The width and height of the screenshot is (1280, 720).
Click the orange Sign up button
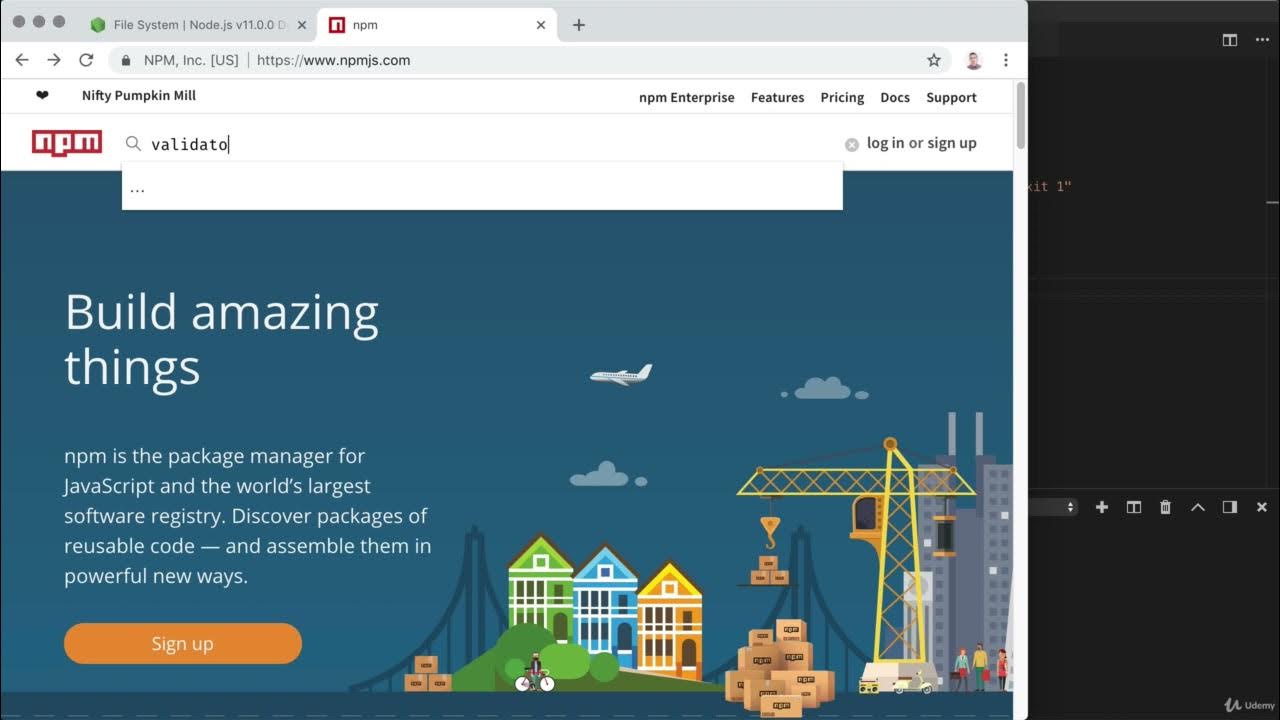click(183, 643)
